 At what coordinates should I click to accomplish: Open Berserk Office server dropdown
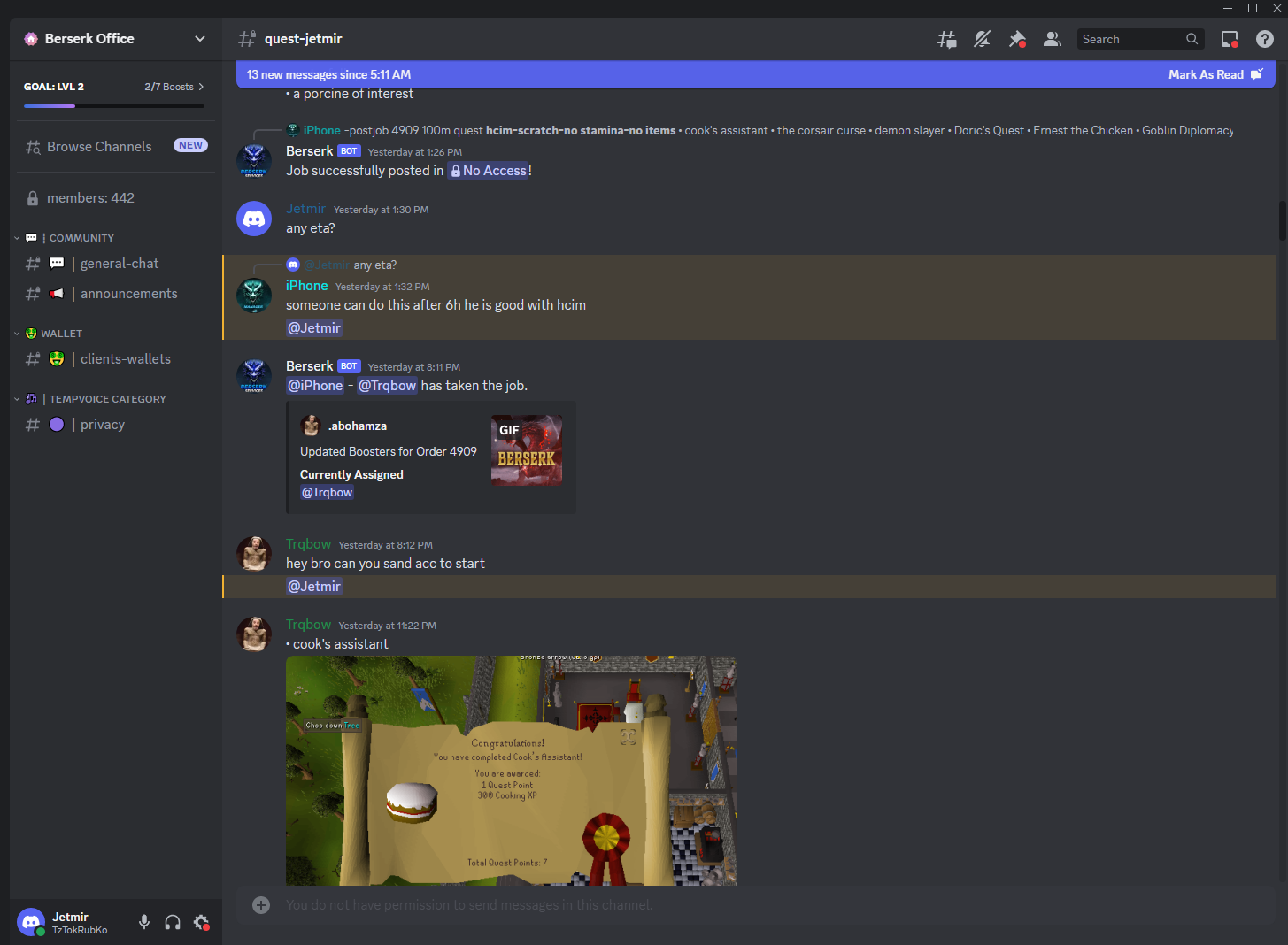pyautogui.click(x=200, y=39)
